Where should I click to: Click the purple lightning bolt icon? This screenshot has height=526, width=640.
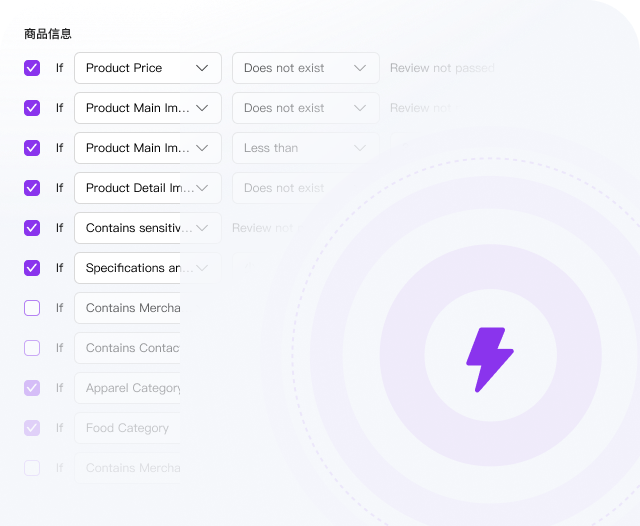pyautogui.click(x=490, y=360)
